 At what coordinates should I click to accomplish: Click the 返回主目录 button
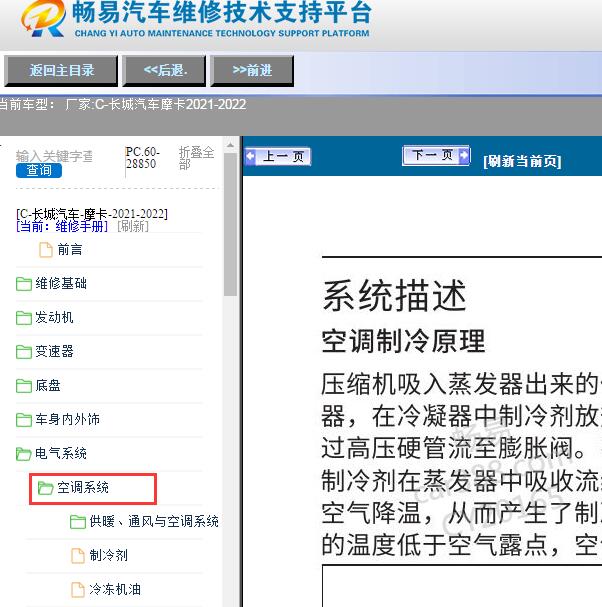pos(61,70)
